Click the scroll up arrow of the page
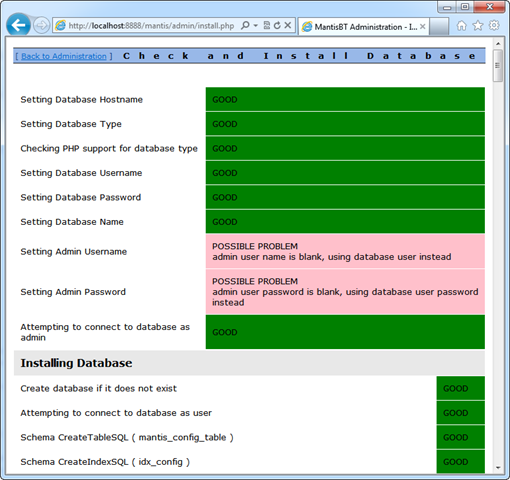Viewport: 510px width, 480px height. [x=498, y=44]
